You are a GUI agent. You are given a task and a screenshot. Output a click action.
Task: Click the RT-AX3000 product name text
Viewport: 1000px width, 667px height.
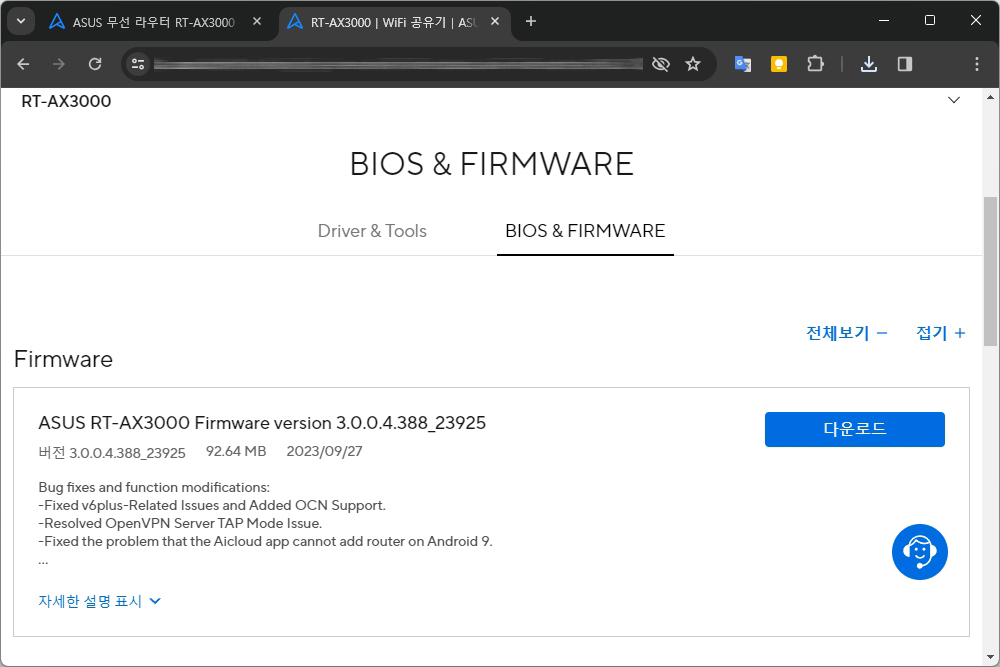pos(66,101)
